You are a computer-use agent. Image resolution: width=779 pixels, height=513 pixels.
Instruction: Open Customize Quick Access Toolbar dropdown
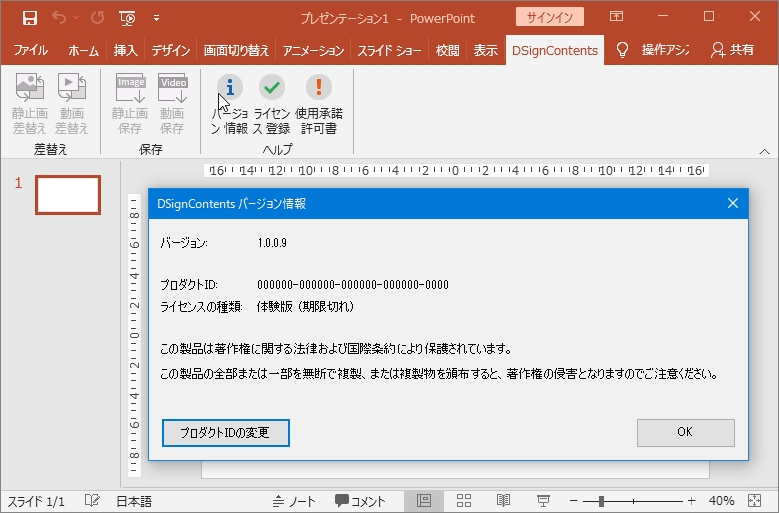tap(156, 18)
